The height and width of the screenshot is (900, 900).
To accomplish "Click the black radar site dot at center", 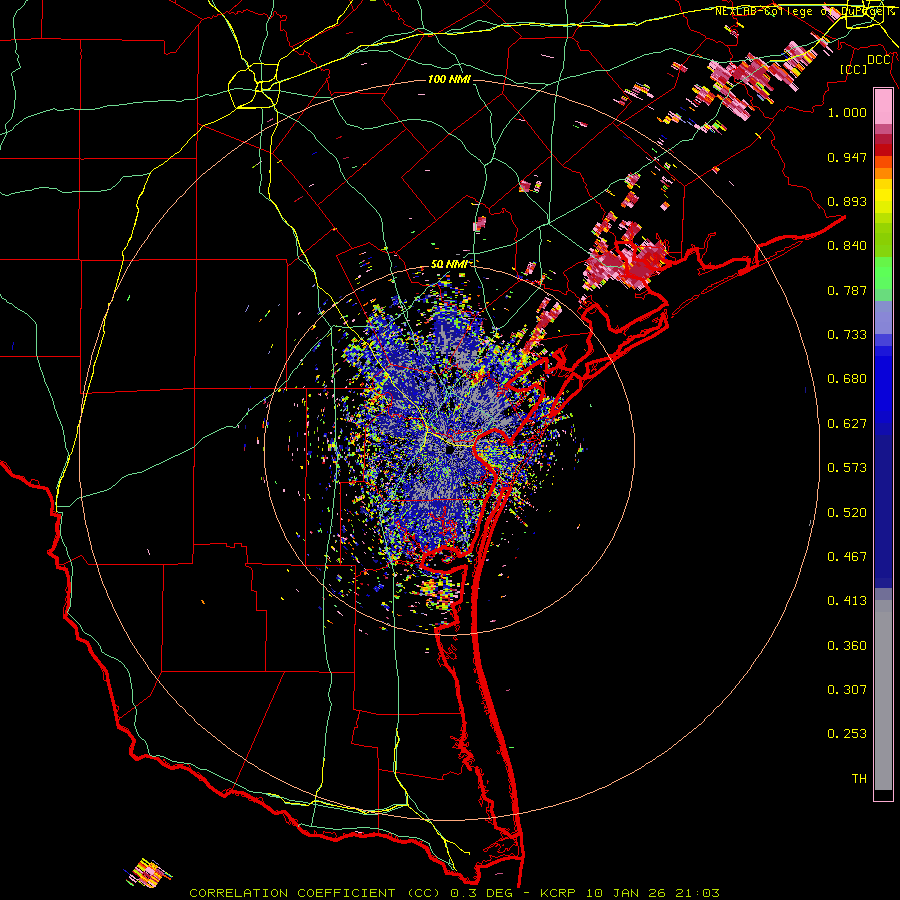I will click(449, 449).
